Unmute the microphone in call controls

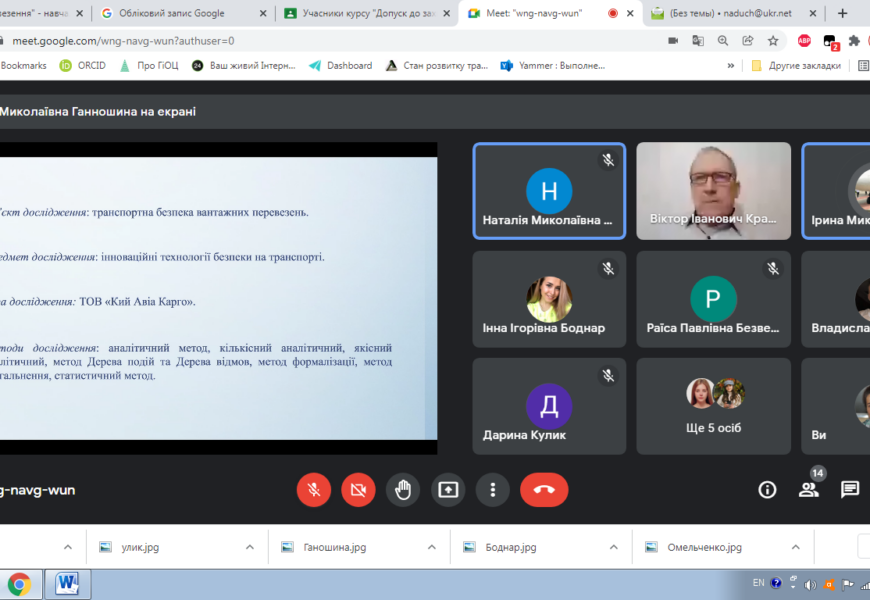[x=314, y=490]
